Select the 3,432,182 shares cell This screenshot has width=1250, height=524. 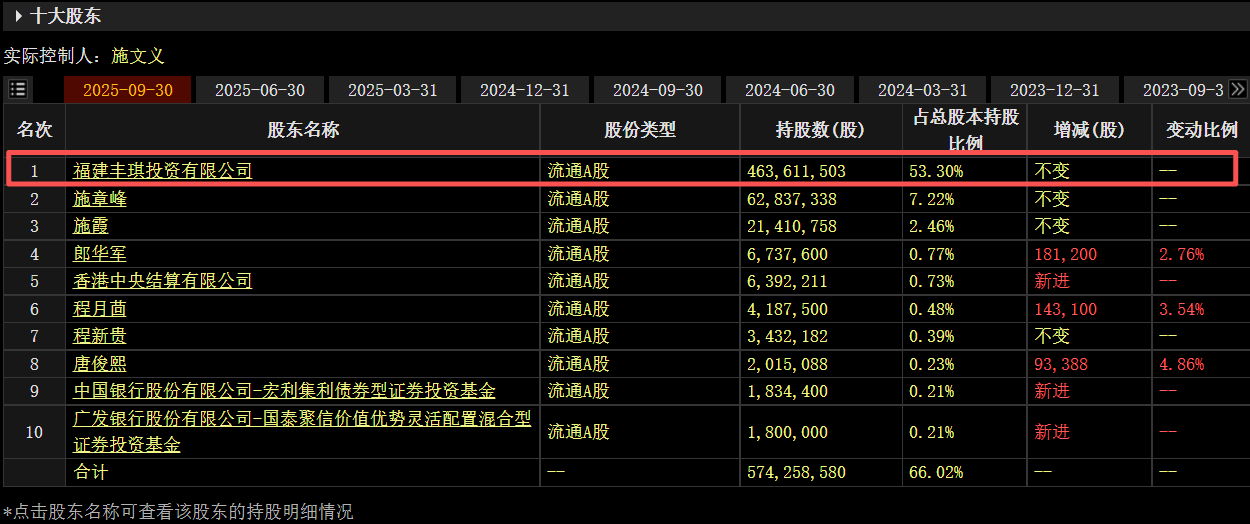tap(788, 336)
